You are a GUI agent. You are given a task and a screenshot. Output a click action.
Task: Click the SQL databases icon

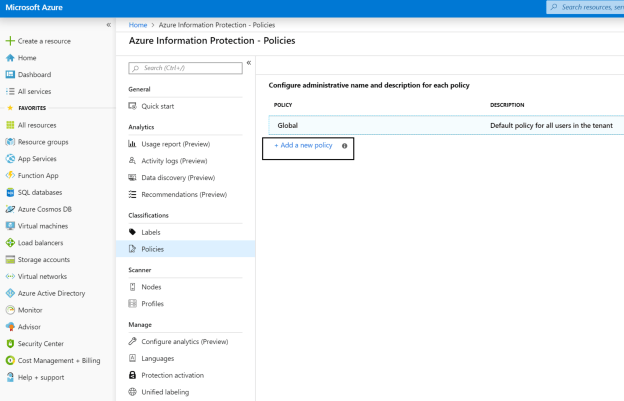pyautogui.click(x=10, y=193)
